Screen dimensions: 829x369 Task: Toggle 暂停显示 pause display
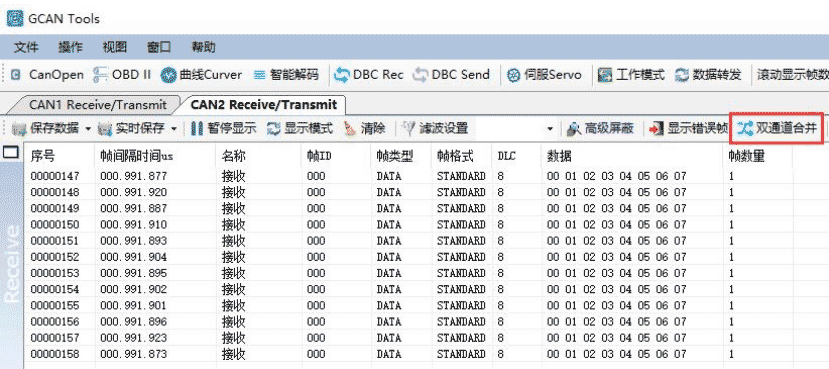(223, 128)
